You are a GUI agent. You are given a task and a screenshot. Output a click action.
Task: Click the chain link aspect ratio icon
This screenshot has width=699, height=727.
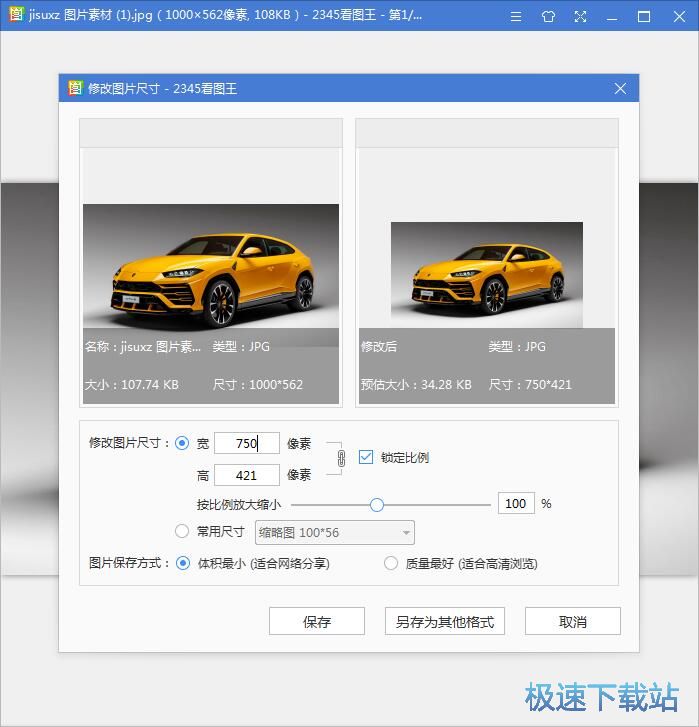tap(341, 458)
